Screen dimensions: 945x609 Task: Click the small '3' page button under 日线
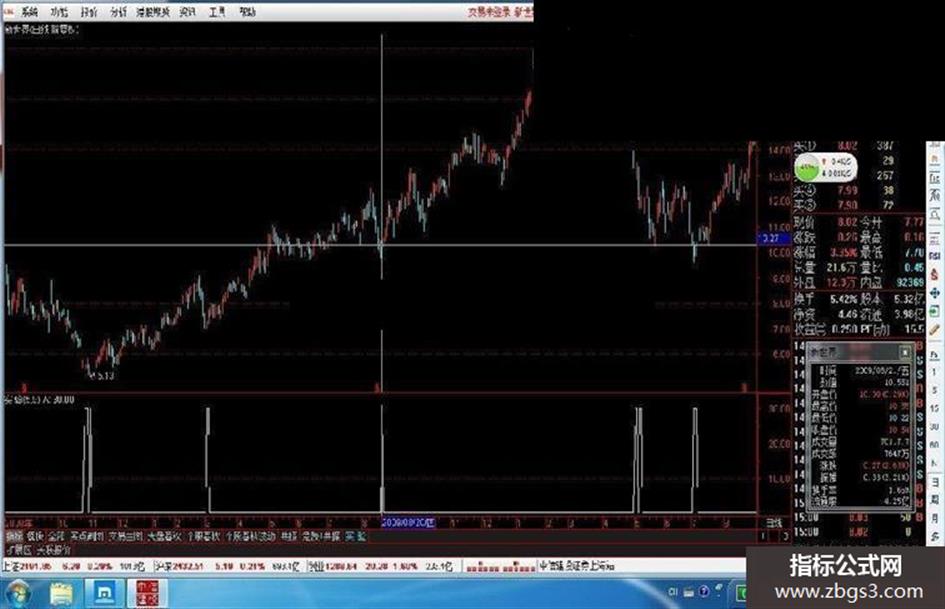[785, 536]
